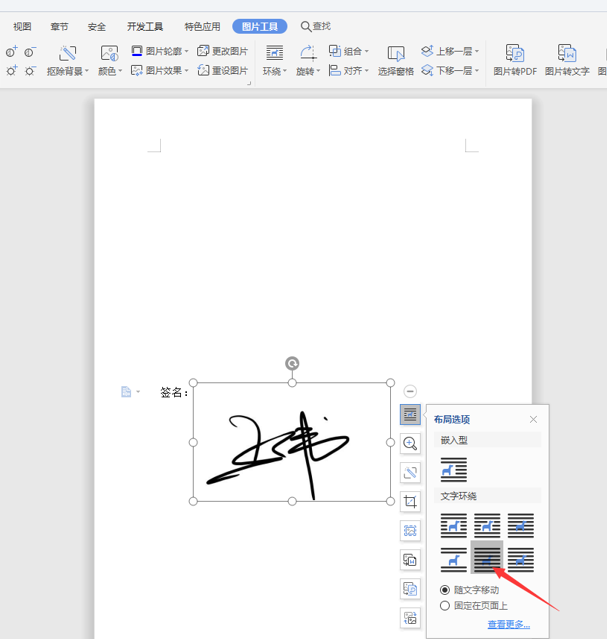The height and width of the screenshot is (639, 607).
Task: Switch to the 特色应用 tab
Action: pyautogui.click(x=202, y=27)
